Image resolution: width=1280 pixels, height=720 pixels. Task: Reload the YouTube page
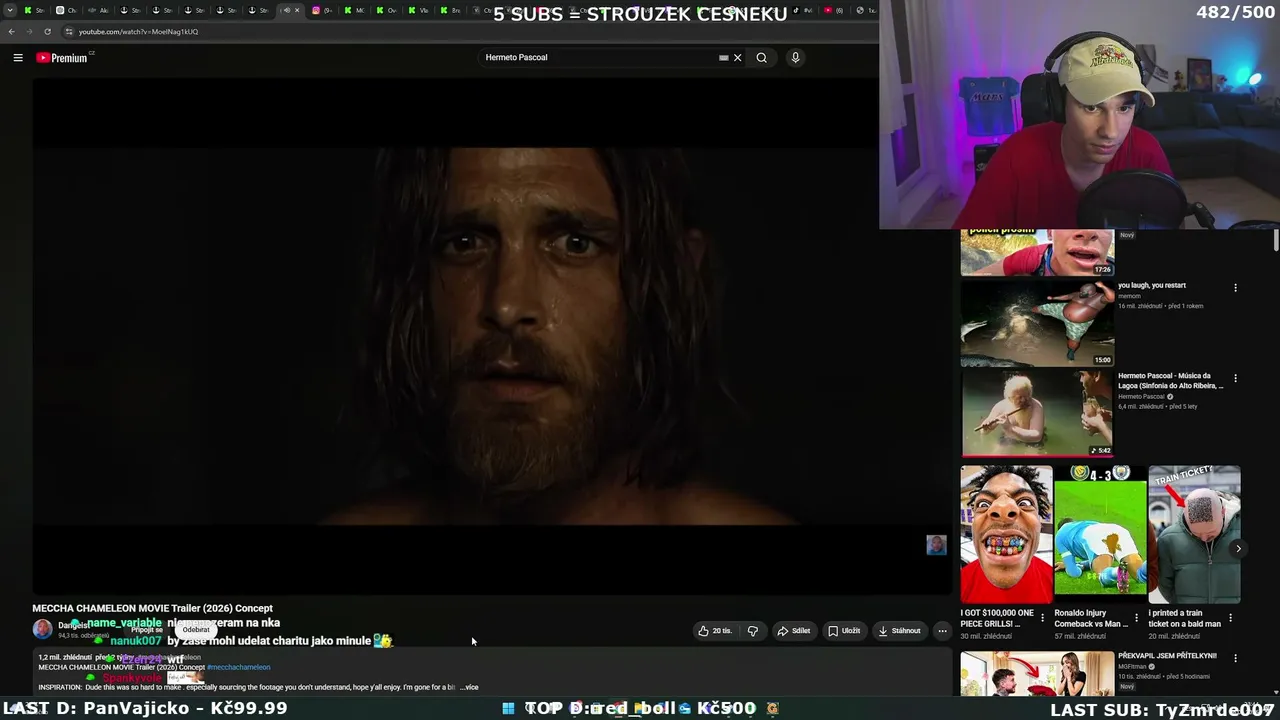[x=46, y=32]
